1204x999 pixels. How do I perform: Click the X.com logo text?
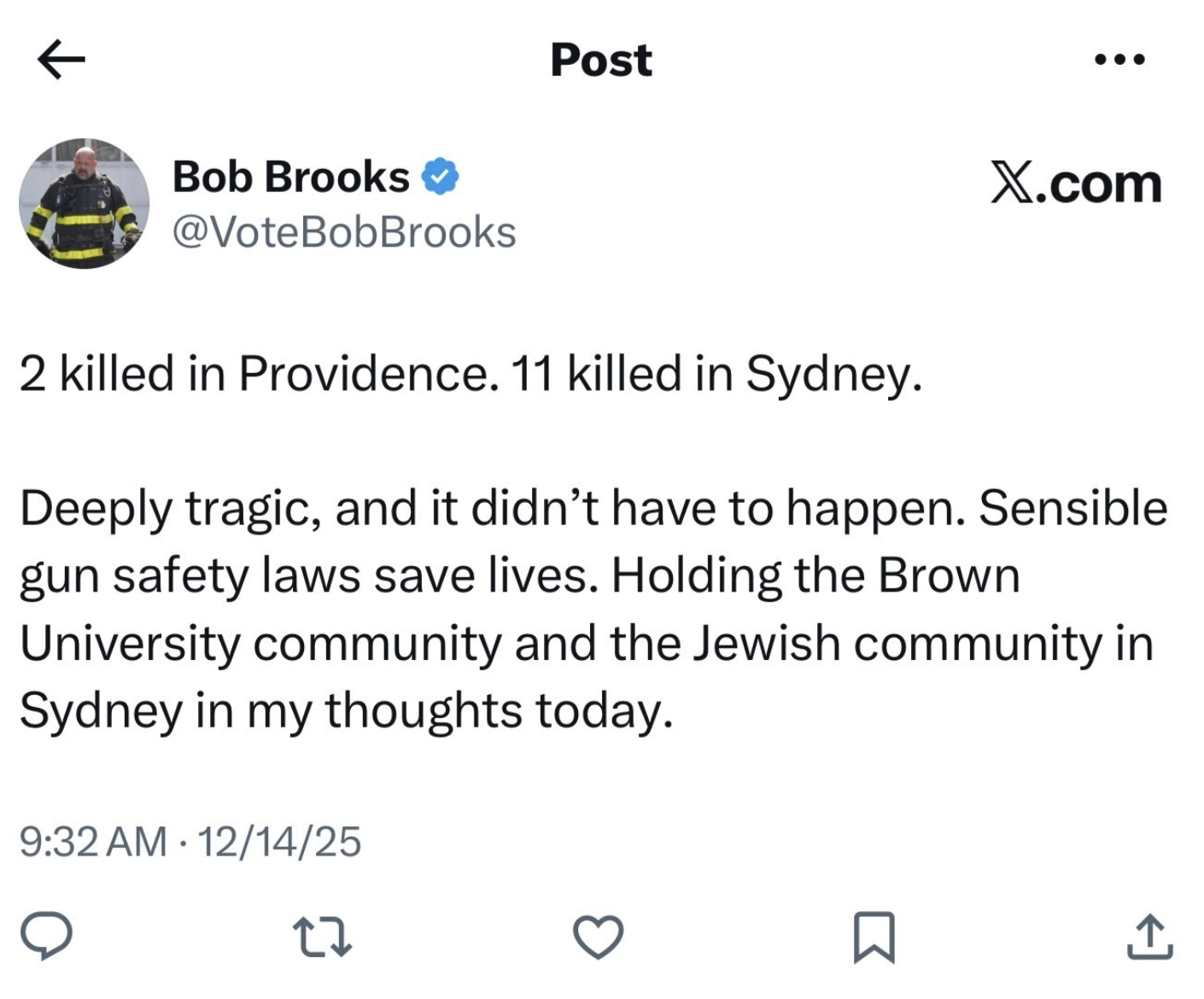point(1076,183)
